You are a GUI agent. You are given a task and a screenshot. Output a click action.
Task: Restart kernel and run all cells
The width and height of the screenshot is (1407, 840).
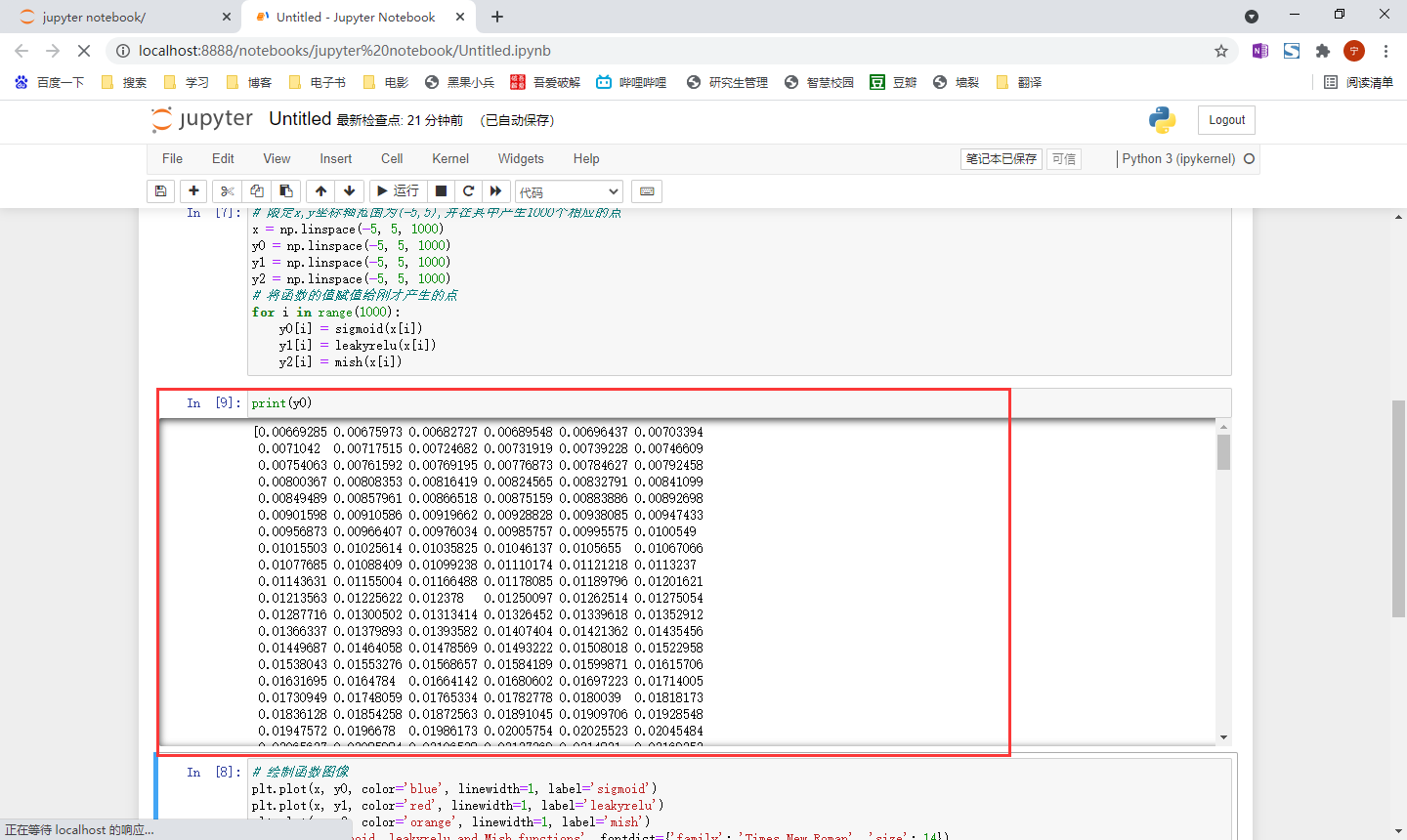495,191
